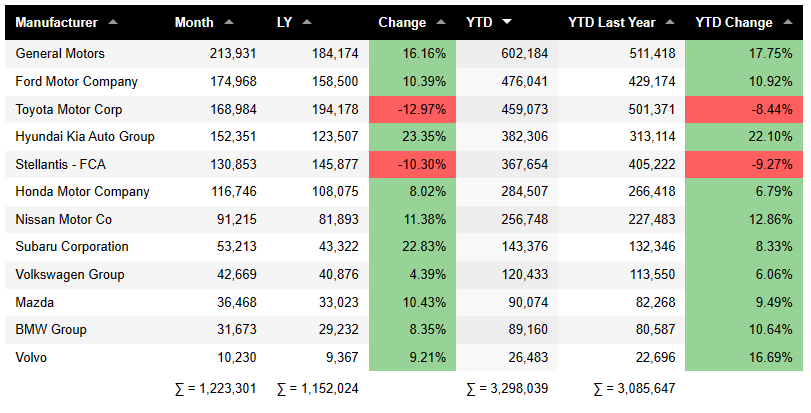Click the sort arrow in the plain Change header

pos(440,22)
